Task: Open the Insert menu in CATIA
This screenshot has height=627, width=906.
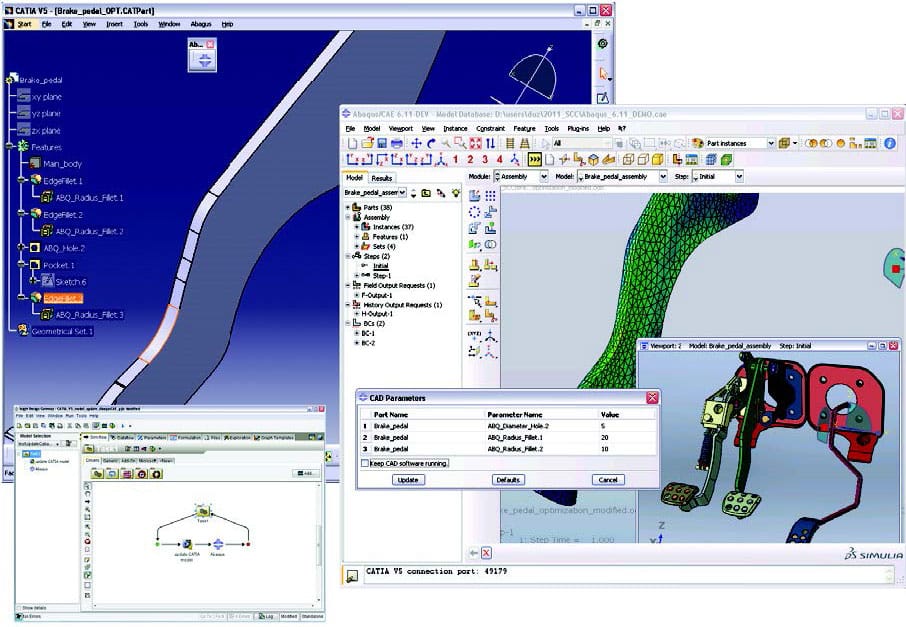Action: (114, 24)
